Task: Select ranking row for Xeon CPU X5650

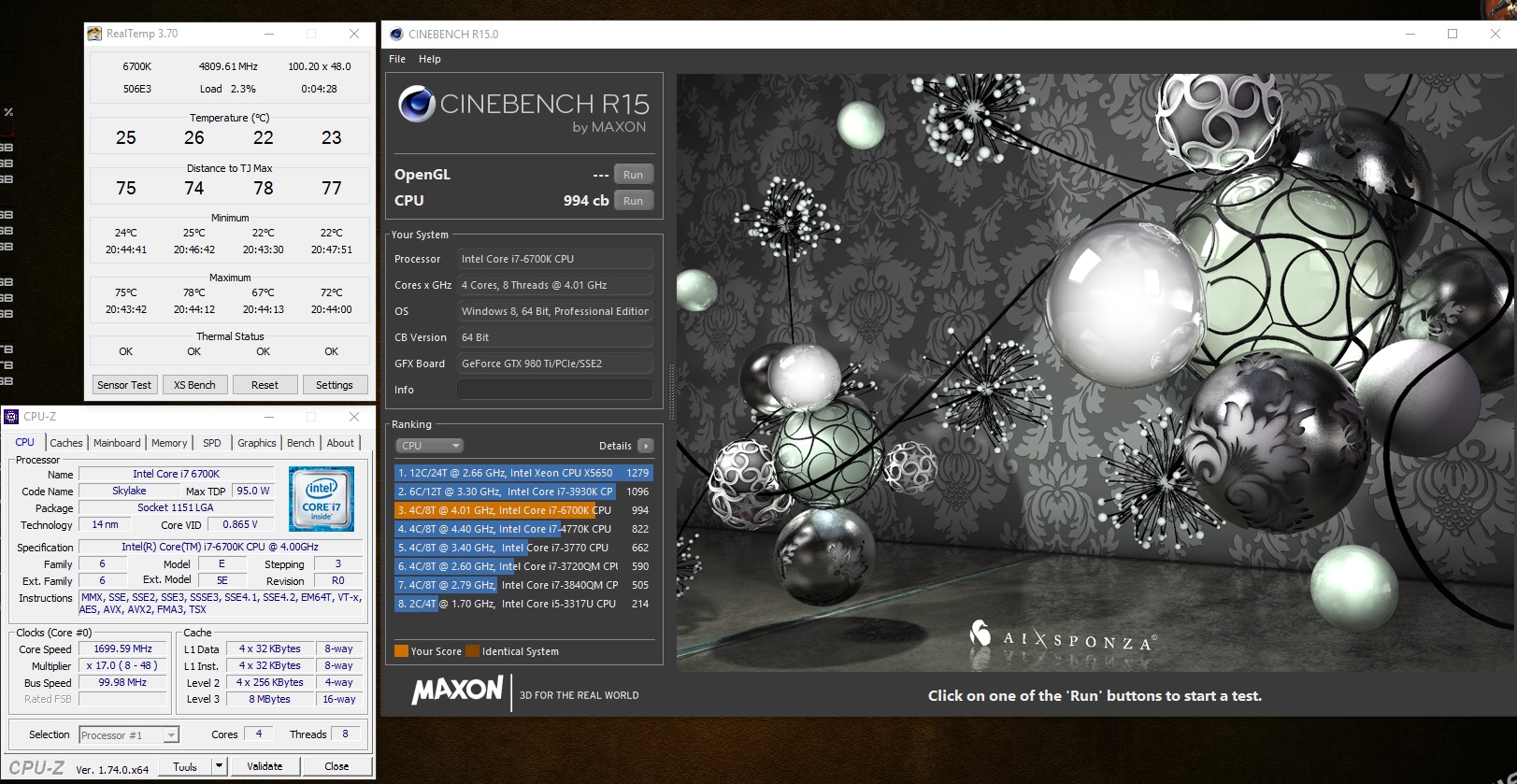Action: tap(523, 473)
